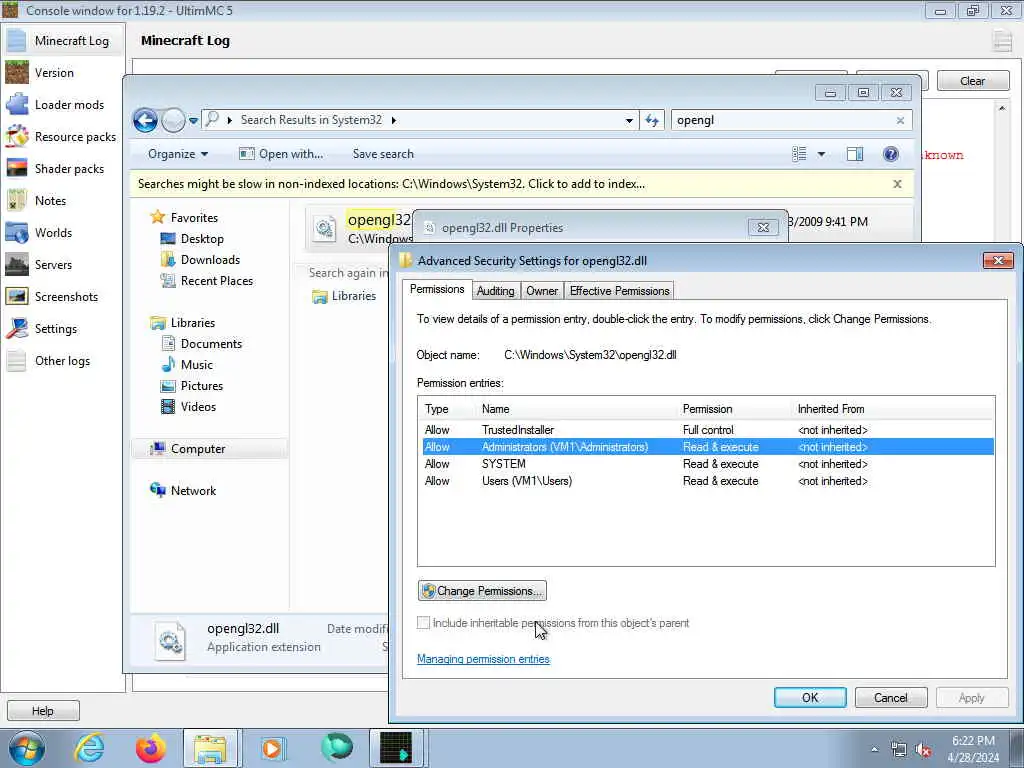Switch to Effective Permissions tab
Screen dimensions: 1024x768
619,291
